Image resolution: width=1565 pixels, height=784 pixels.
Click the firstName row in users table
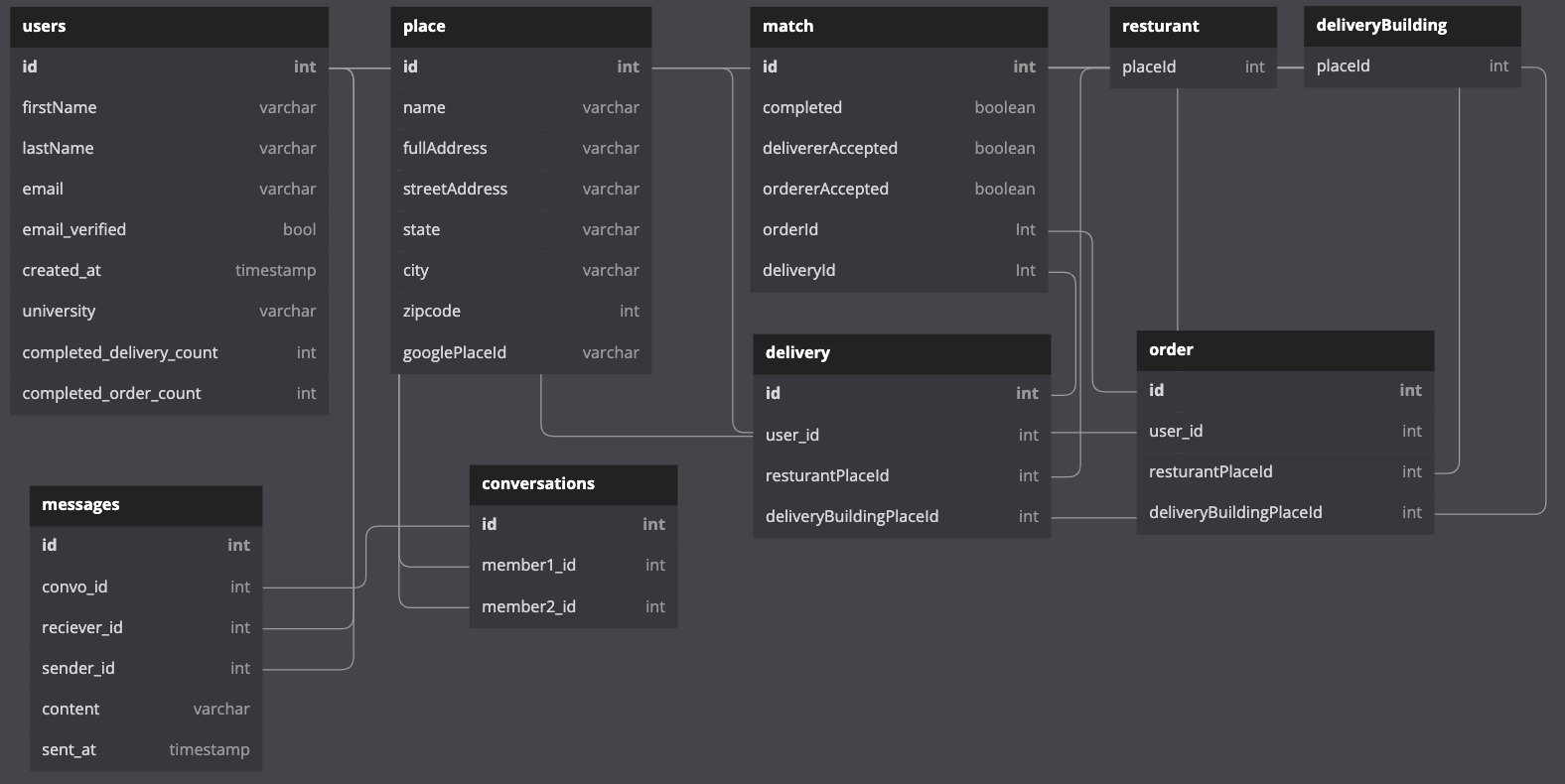click(169, 107)
